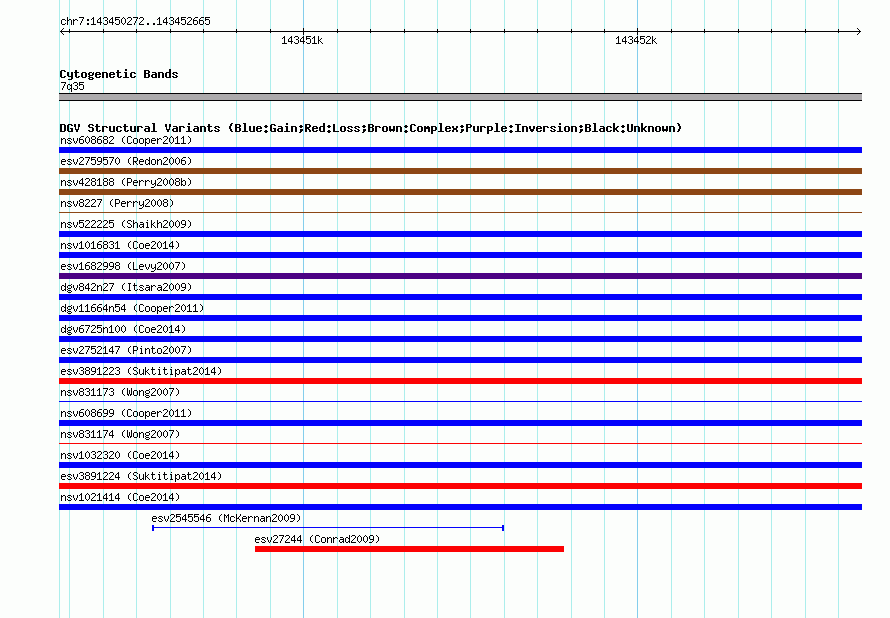Select esv27244 (Conrad2009) label

pos(317,539)
